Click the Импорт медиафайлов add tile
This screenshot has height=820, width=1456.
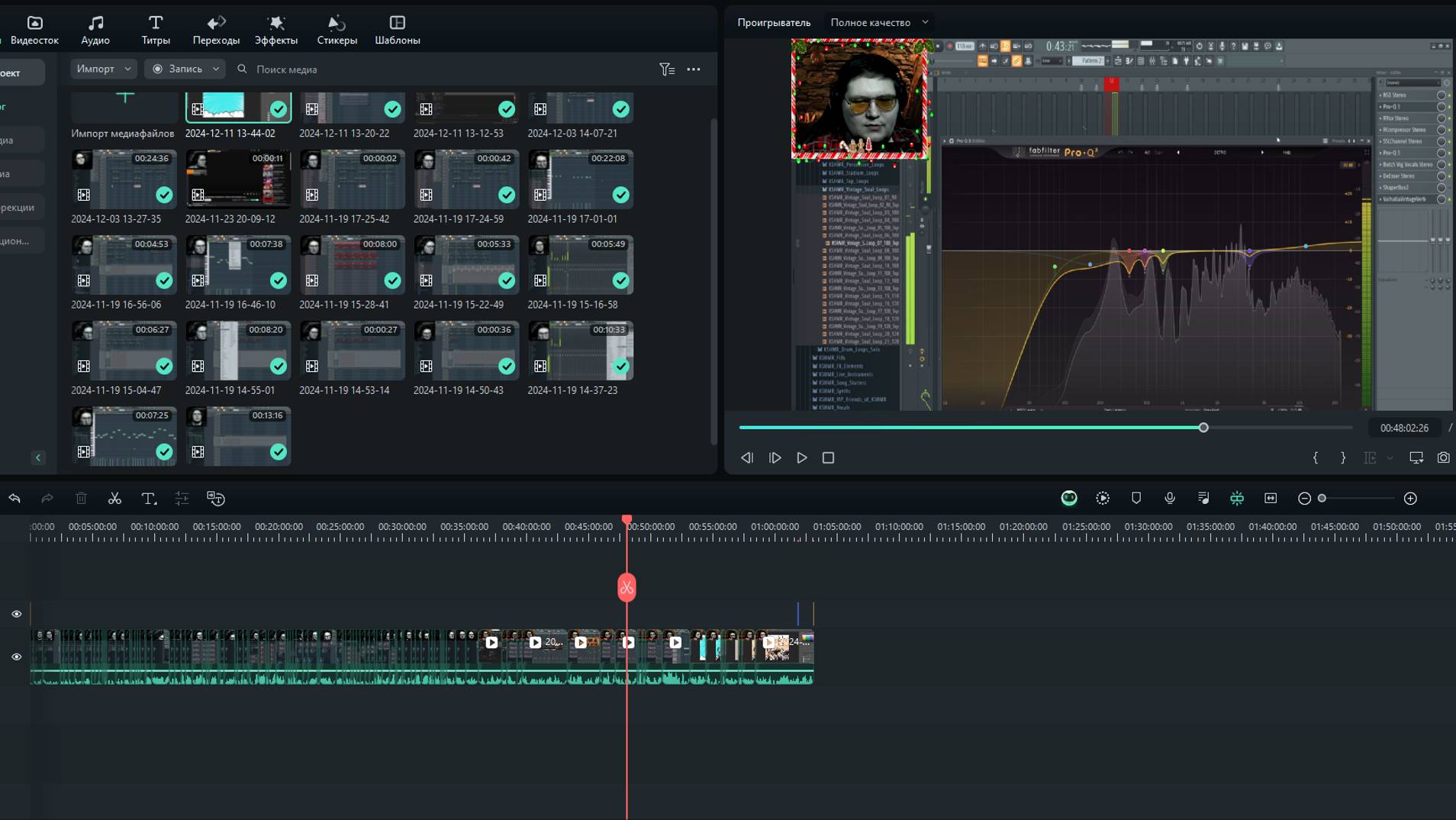pyautogui.click(x=124, y=108)
